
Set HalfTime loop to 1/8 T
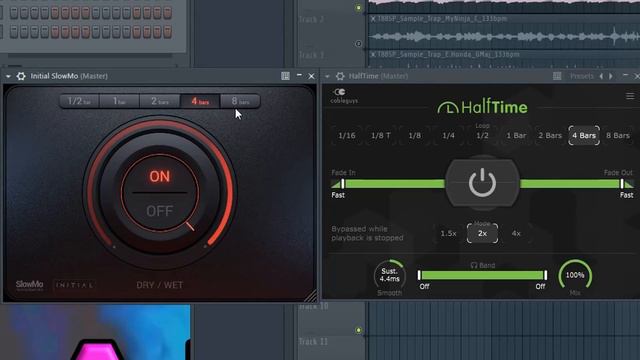click(380, 136)
